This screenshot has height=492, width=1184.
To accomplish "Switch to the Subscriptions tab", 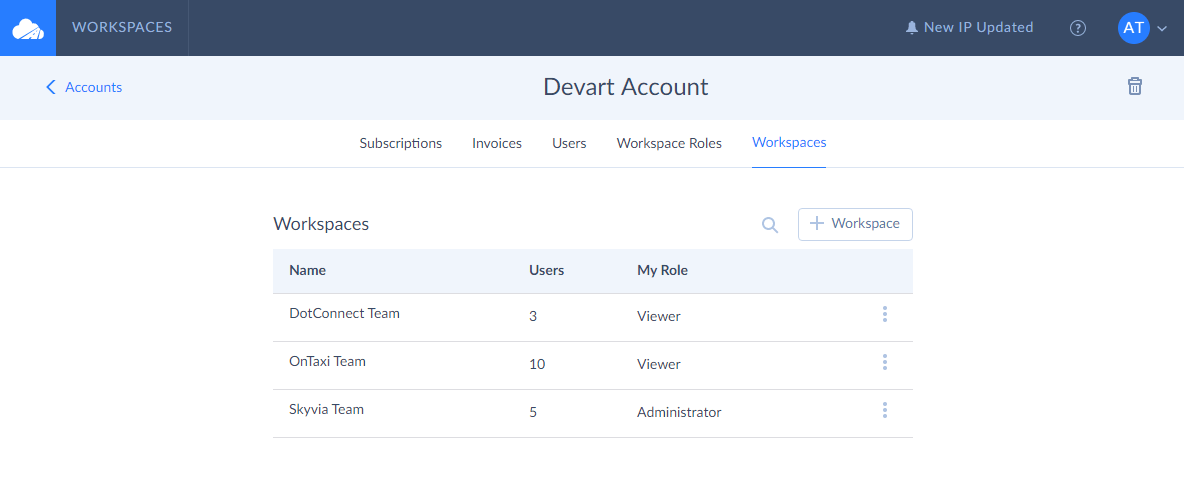I will pyautogui.click(x=400, y=143).
